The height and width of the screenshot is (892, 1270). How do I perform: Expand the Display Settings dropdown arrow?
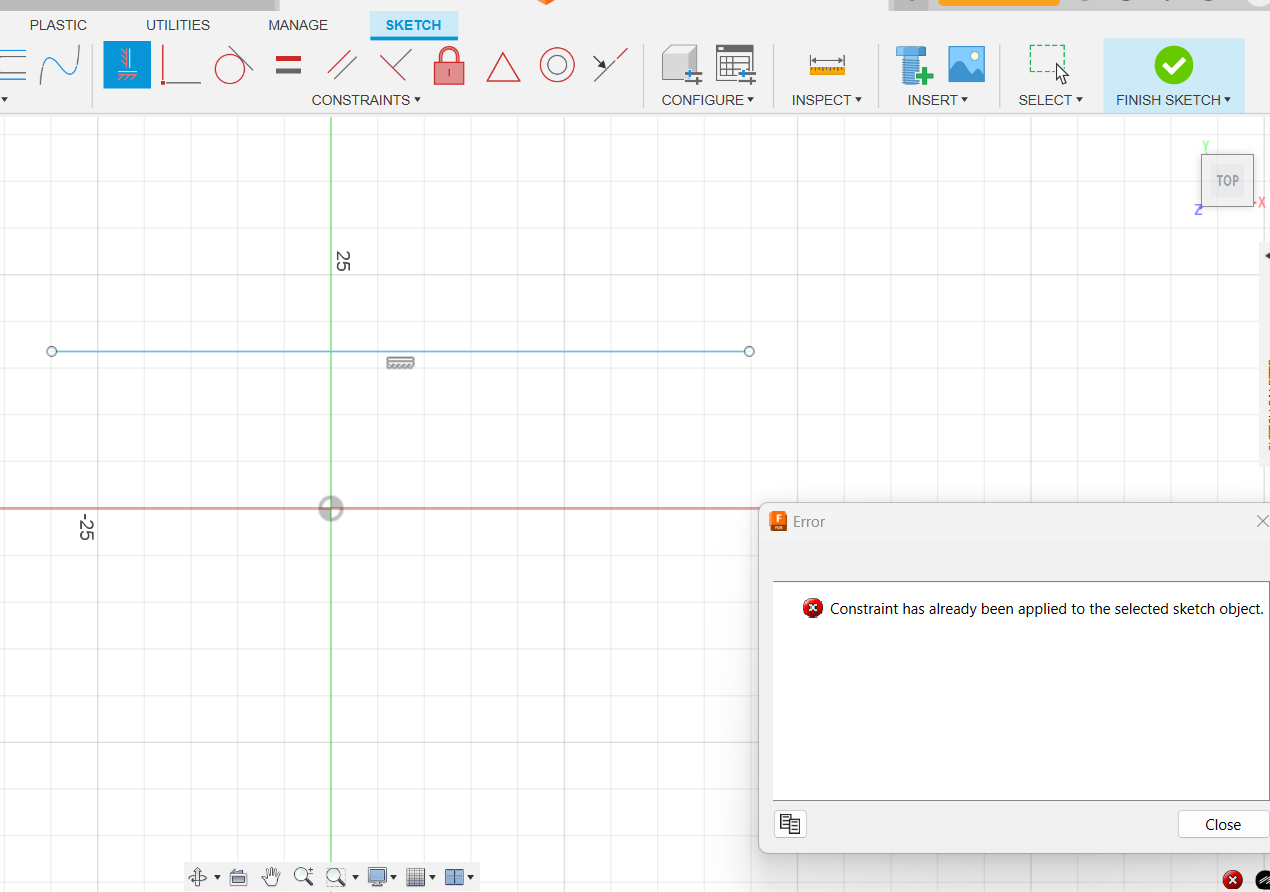[x=394, y=878]
